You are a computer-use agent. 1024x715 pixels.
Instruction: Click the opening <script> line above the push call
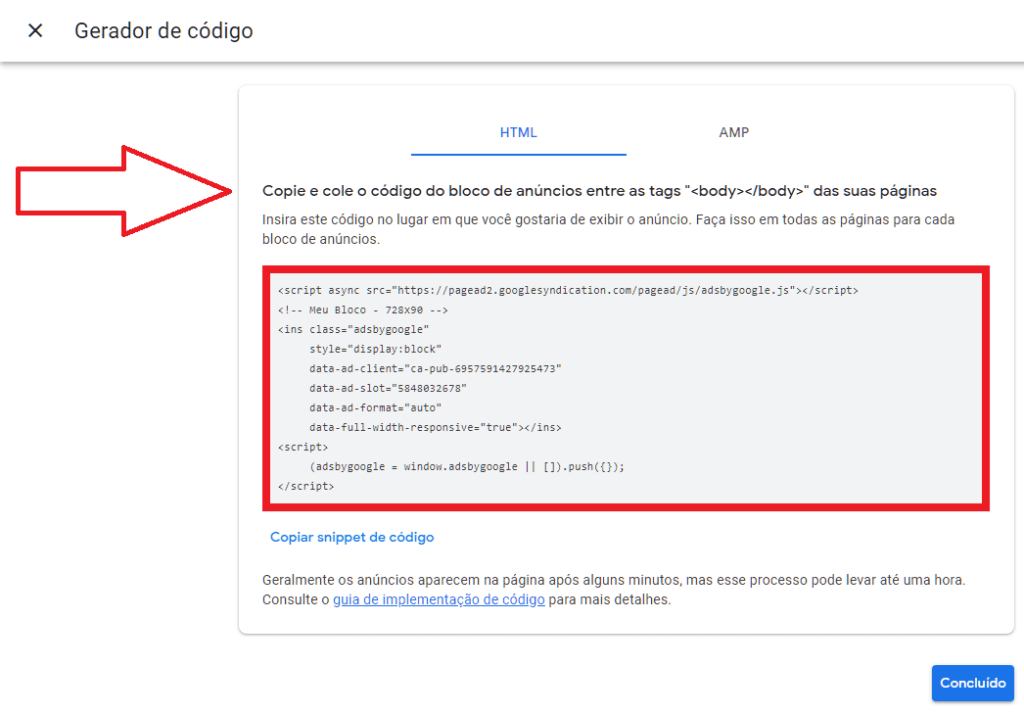click(x=303, y=447)
